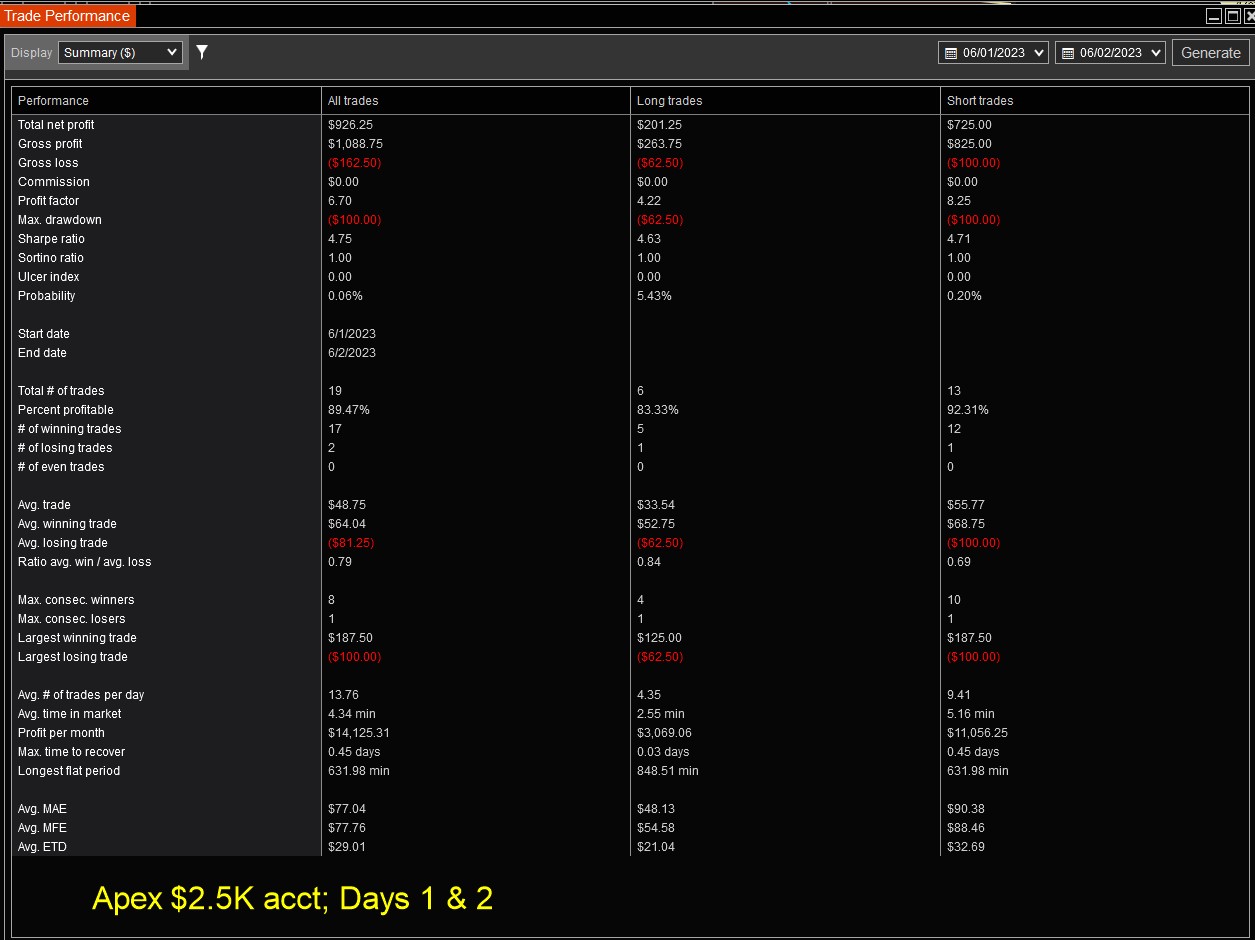Select Long trades largest winning trade $125.00
This screenshot has width=1255, height=940.
click(x=659, y=638)
